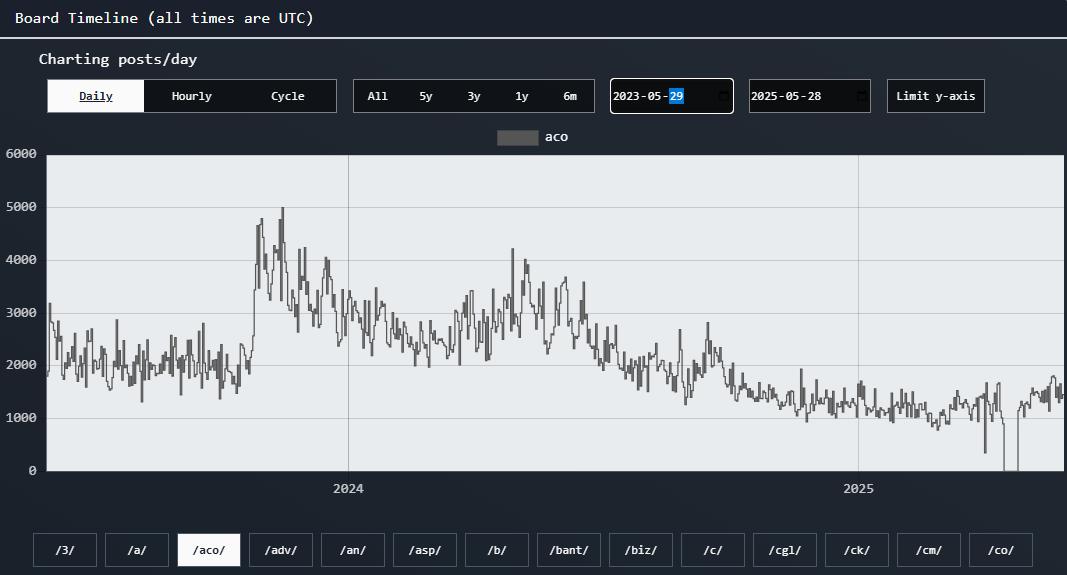The image size is (1067, 575).
Task: Select the /bant/ board
Action: click(569, 550)
